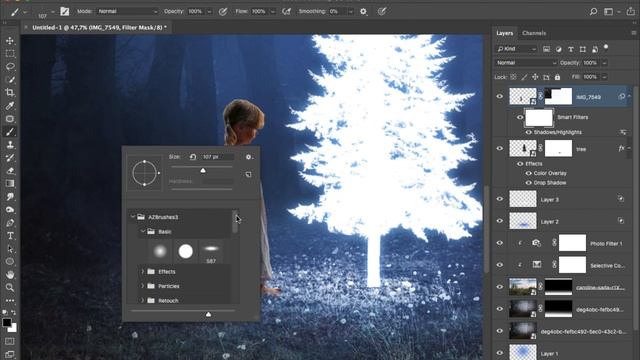
Task: Select the Lasso tool
Action: click(x=10, y=67)
